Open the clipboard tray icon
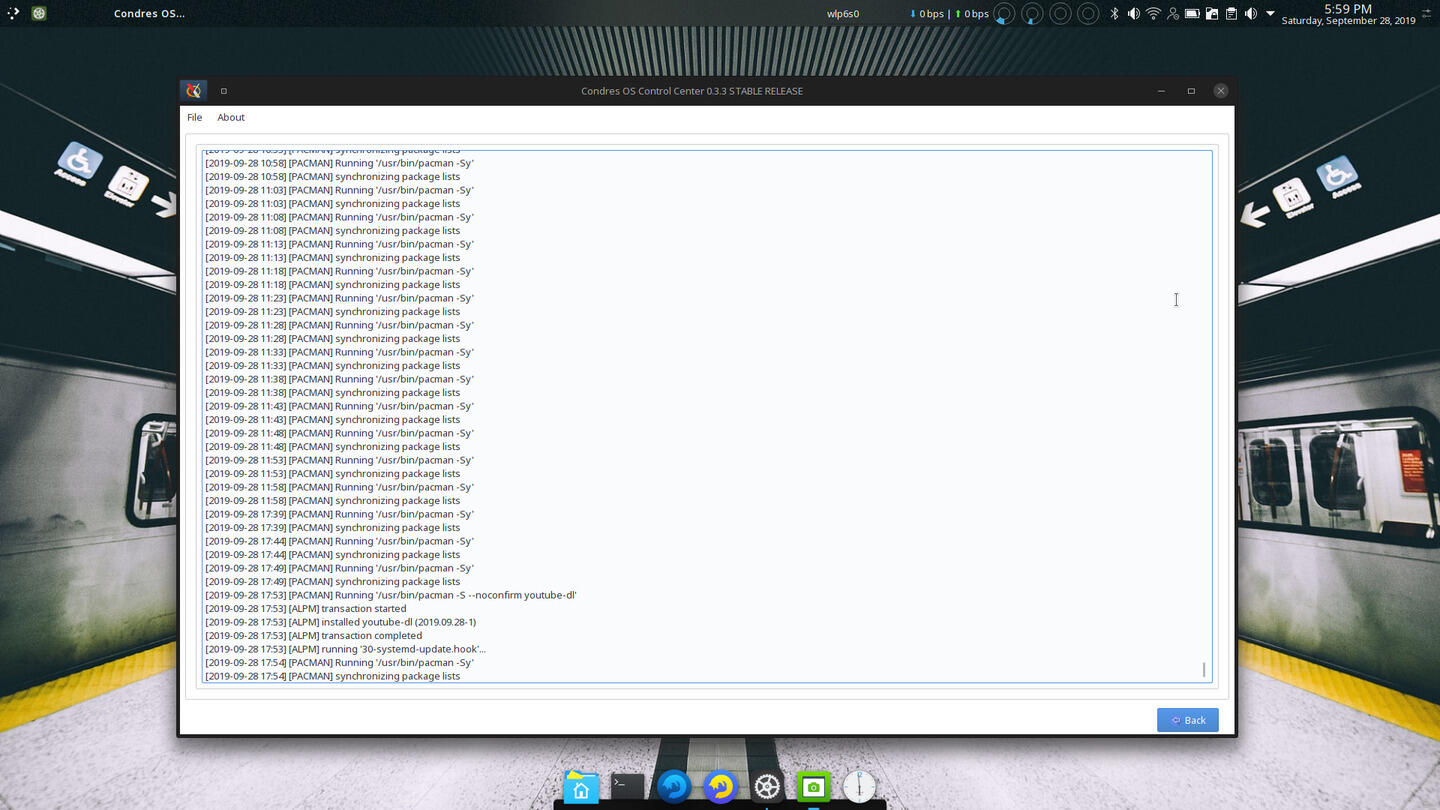1440x810 pixels. pos(1231,14)
